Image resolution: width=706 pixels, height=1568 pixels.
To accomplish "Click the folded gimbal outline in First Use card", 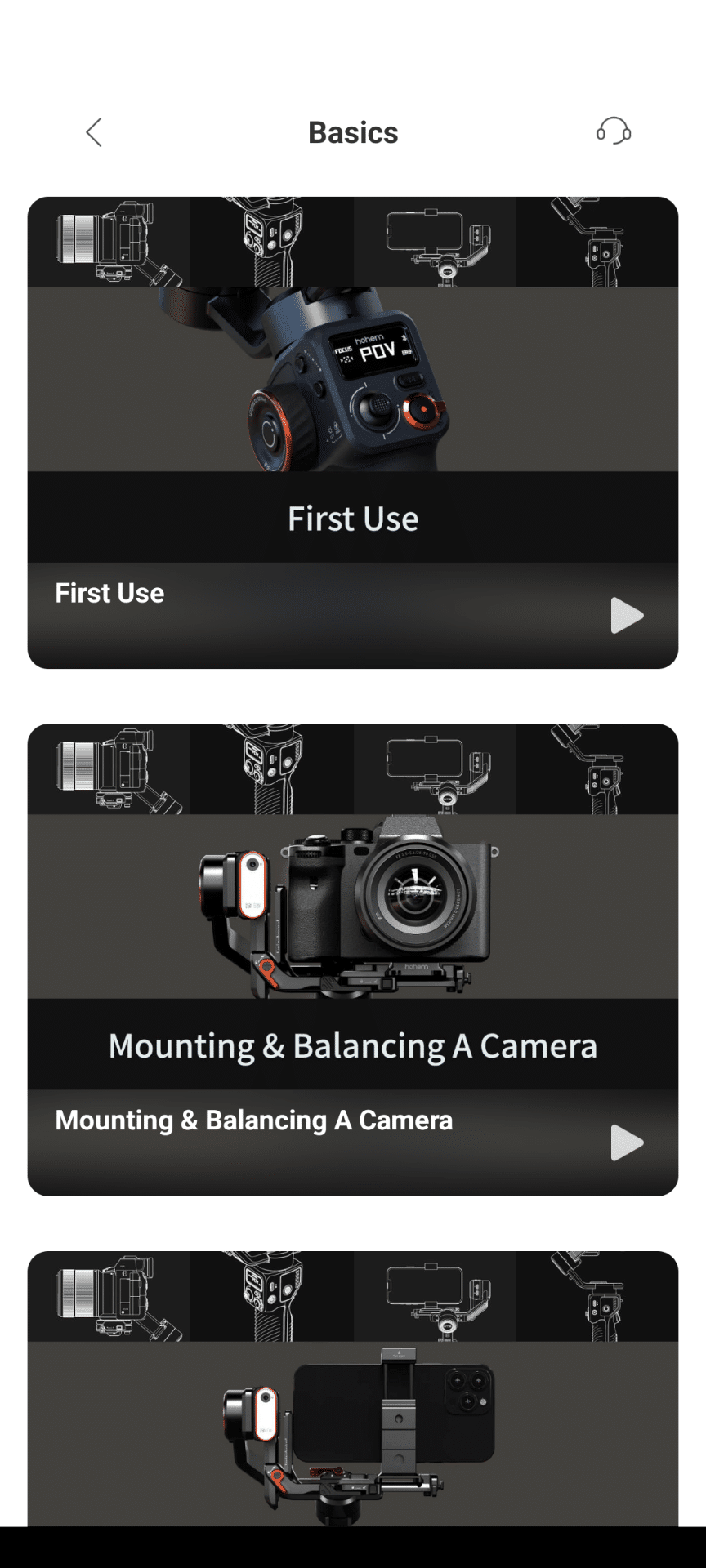I will pos(597,242).
